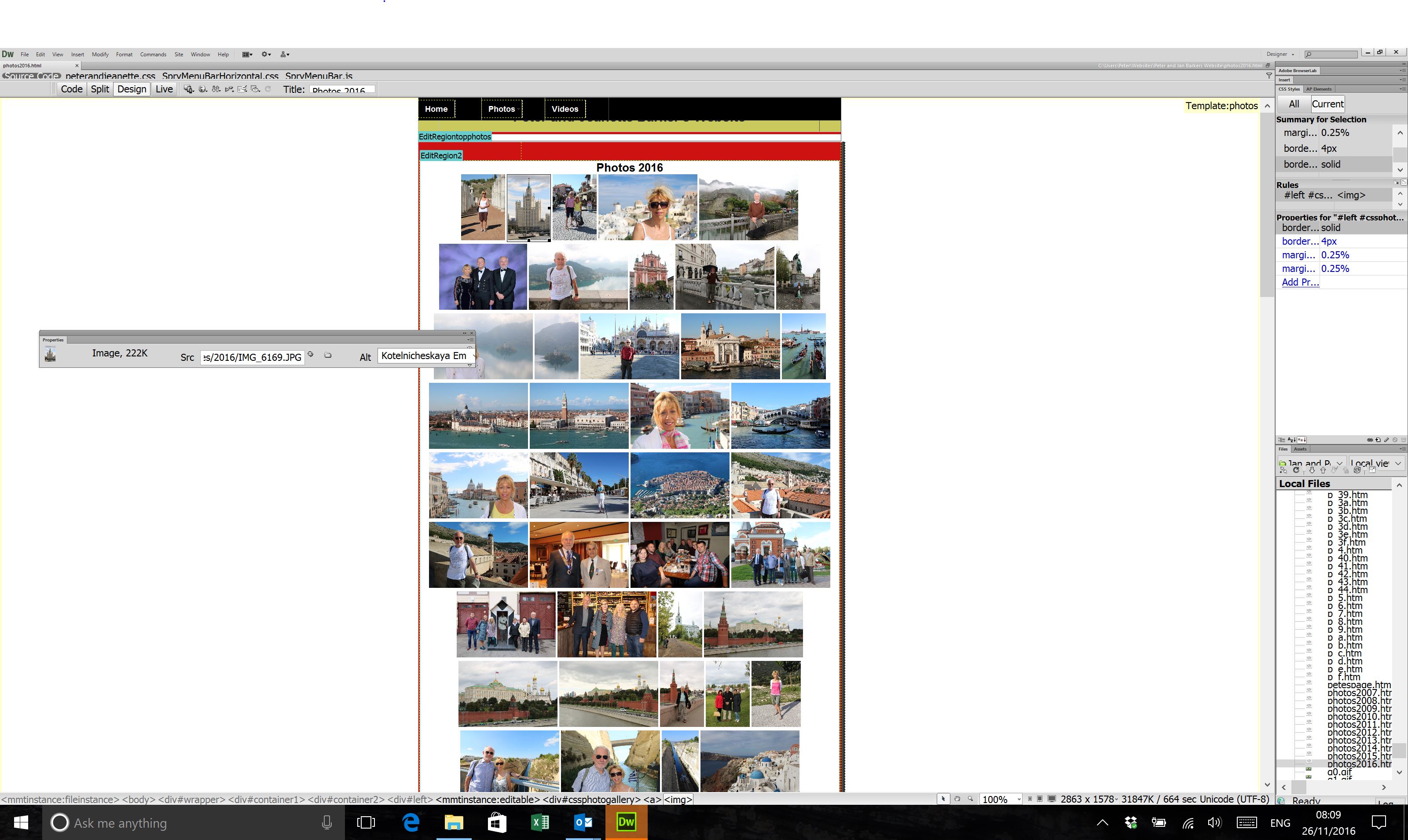This screenshot has width=1408, height=840.
Task: Switch to Split view mode
Action: (x=99, y=89)
